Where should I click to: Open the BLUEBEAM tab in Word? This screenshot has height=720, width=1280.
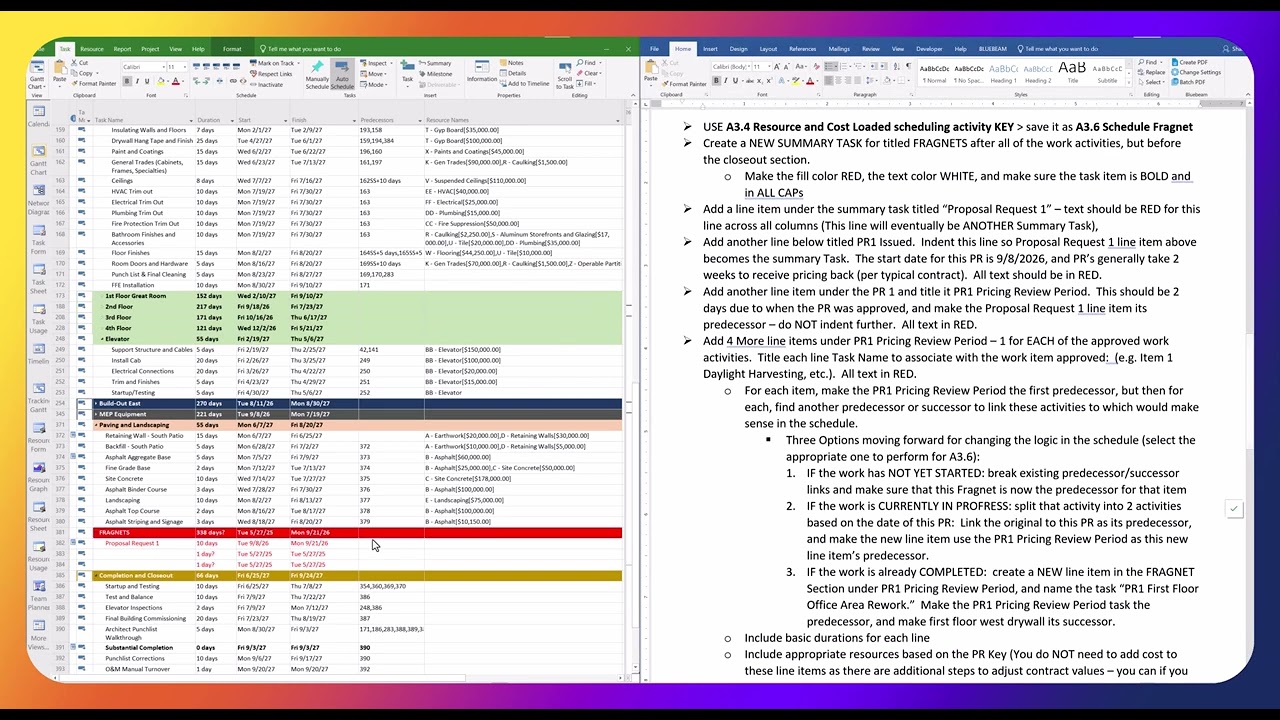click(x=993, y=48)
